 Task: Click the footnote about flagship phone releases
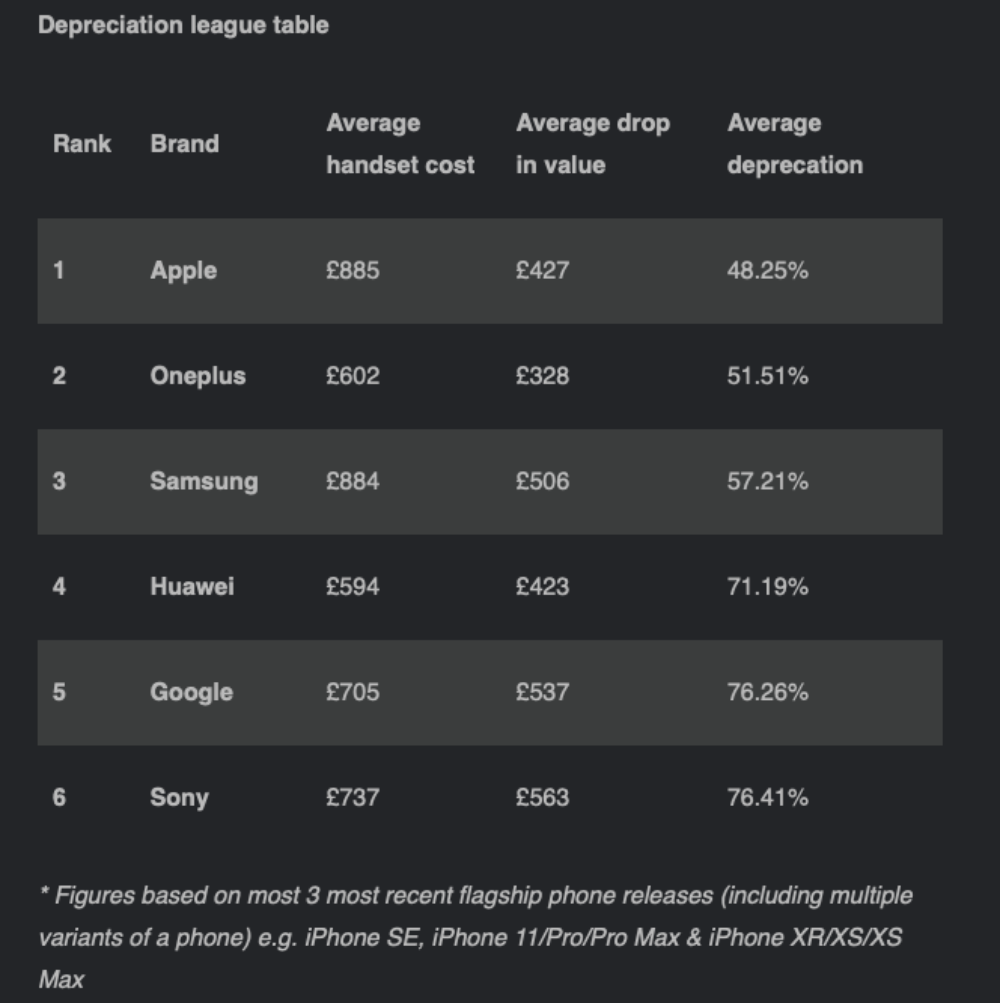[x=475, y=937]
